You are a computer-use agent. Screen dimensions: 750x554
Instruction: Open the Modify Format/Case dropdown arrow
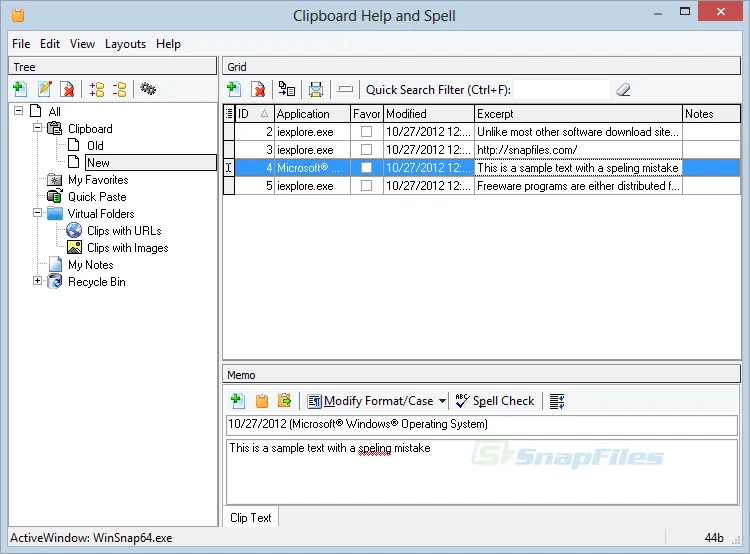click(x=442, y=401)
